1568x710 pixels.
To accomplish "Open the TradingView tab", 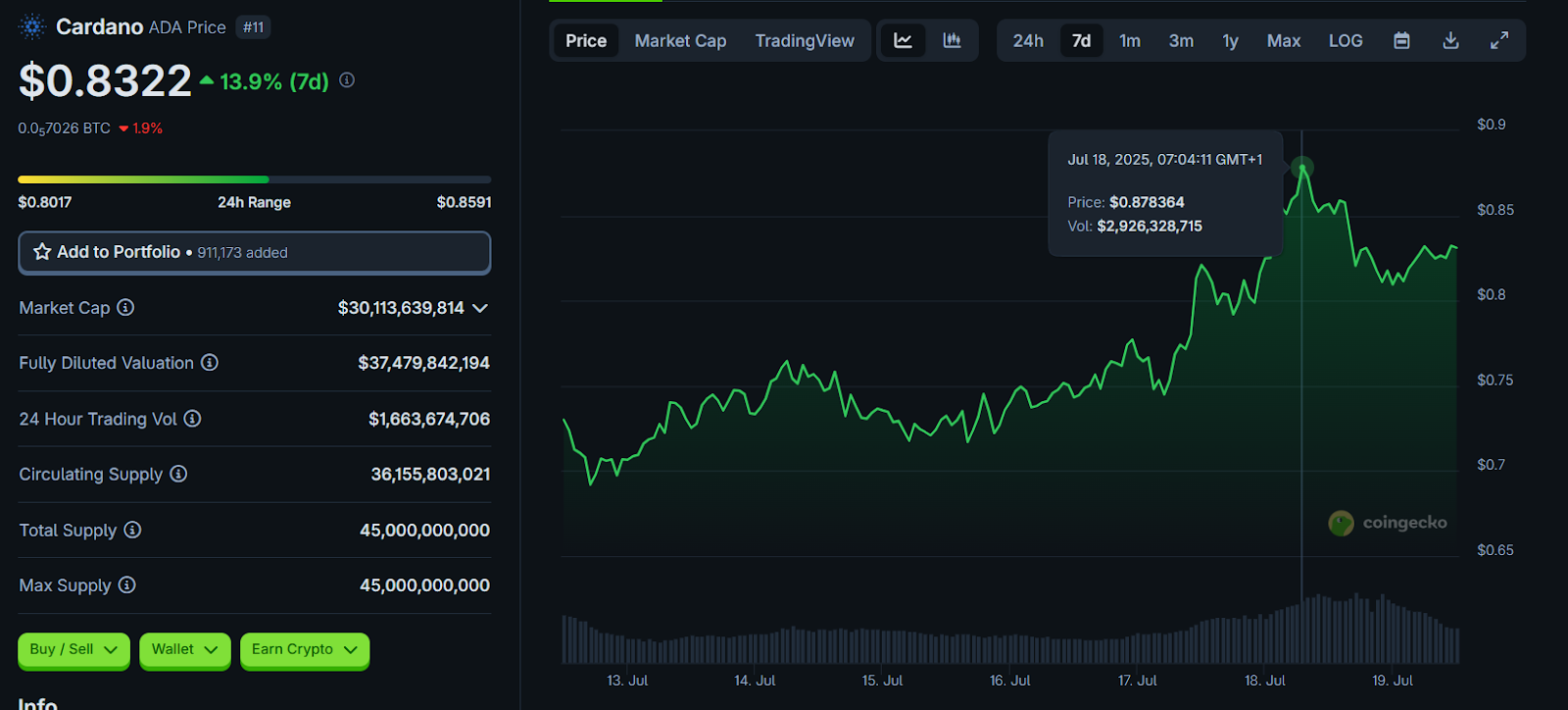I will coord(805,40).
